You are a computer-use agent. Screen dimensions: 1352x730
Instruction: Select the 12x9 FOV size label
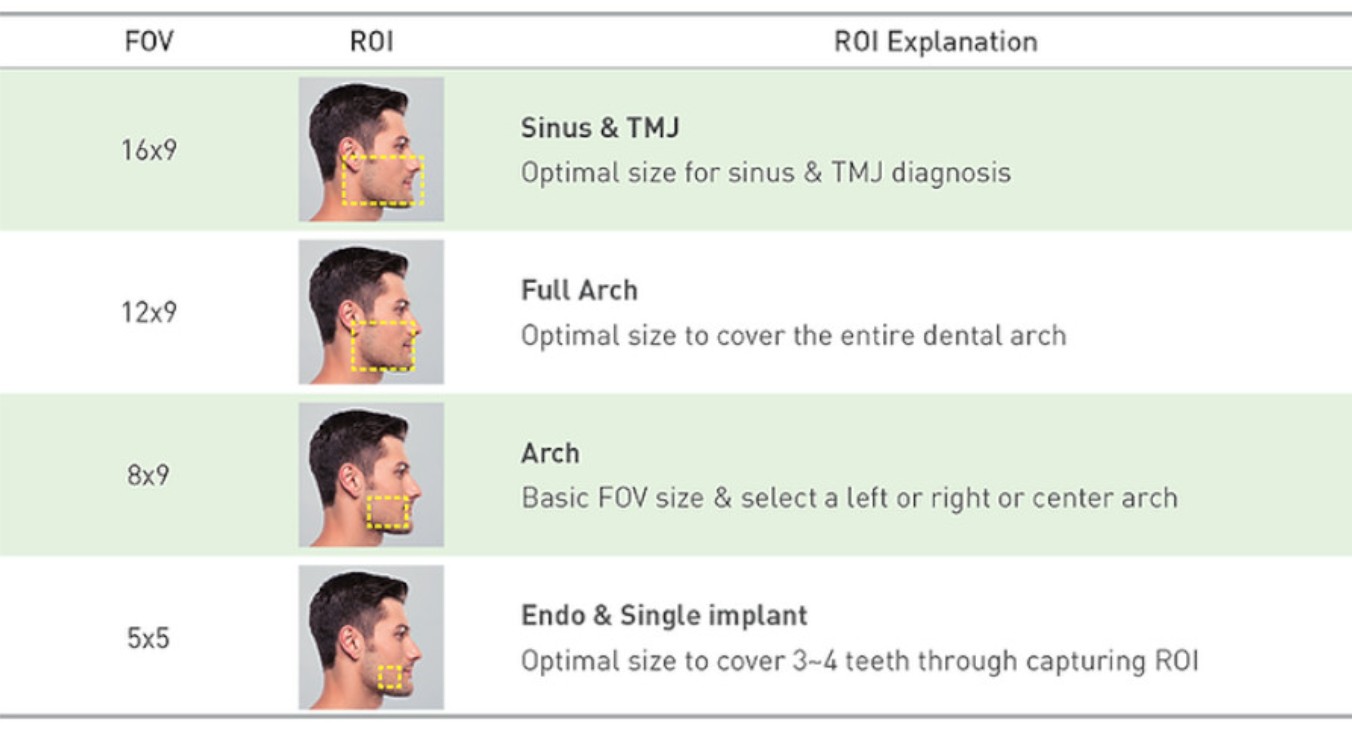149,313
